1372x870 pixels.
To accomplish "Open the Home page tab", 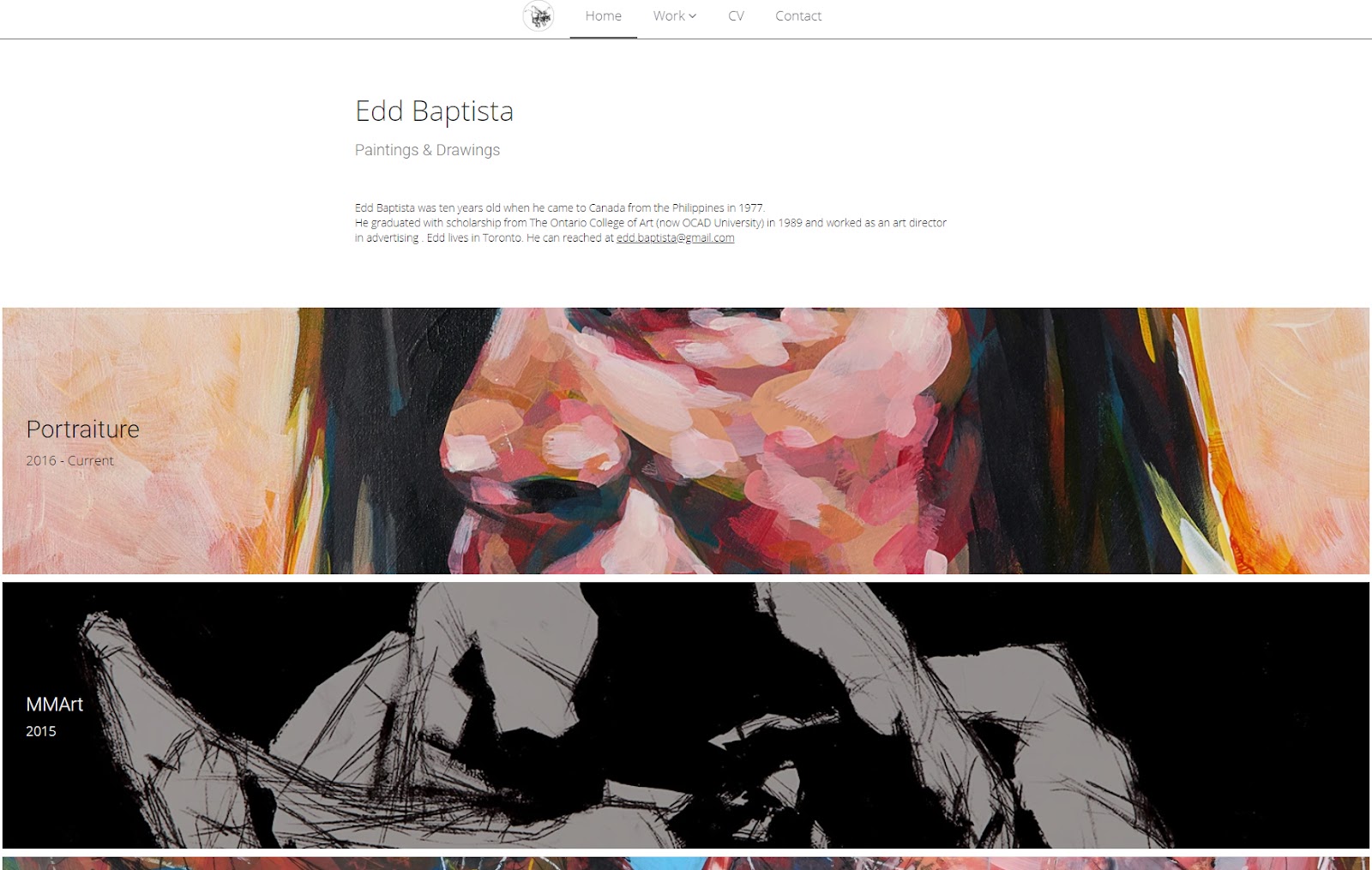I will (603, 16).
